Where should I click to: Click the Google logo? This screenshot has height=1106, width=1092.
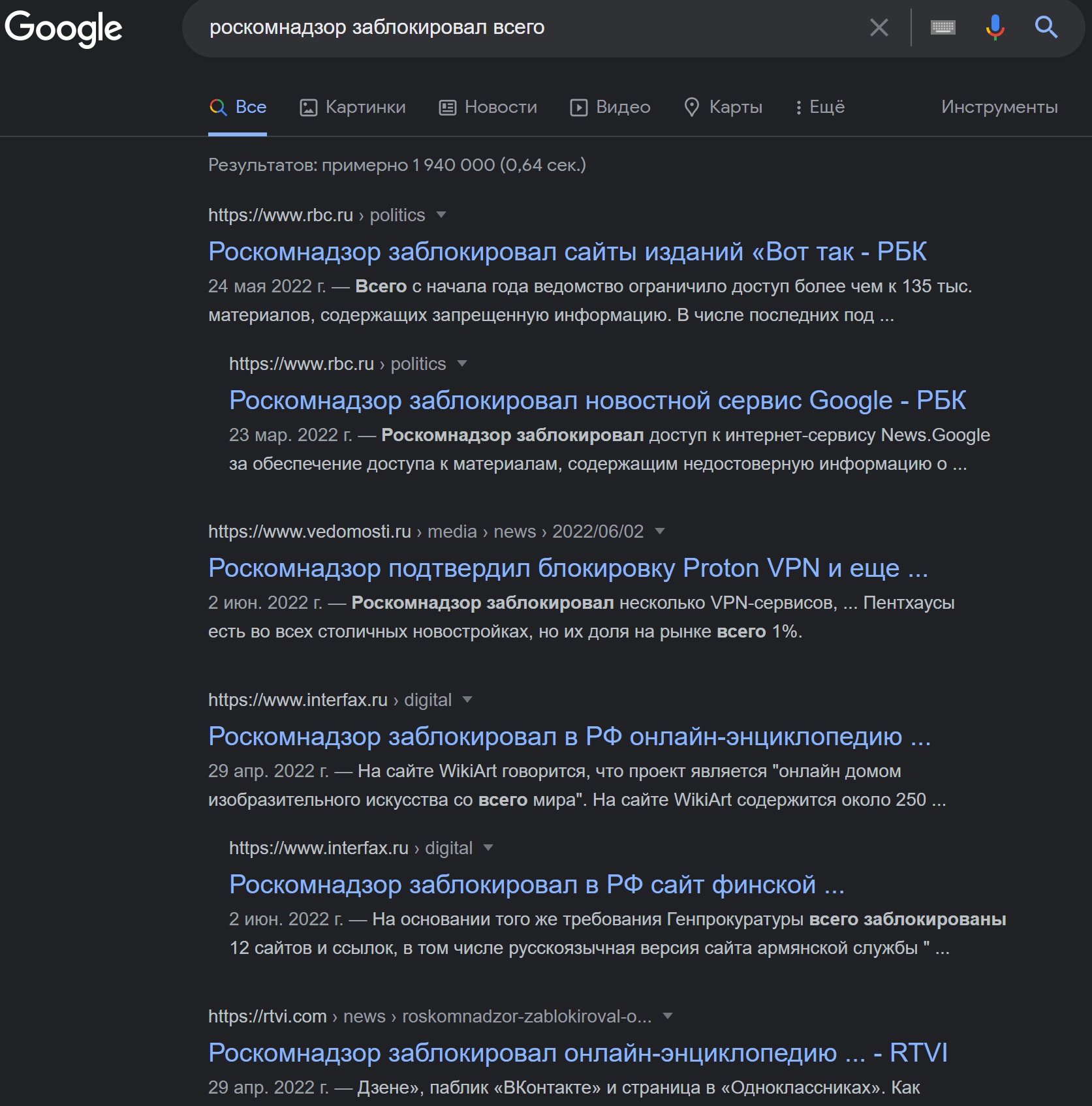click(x=63, y=27)
